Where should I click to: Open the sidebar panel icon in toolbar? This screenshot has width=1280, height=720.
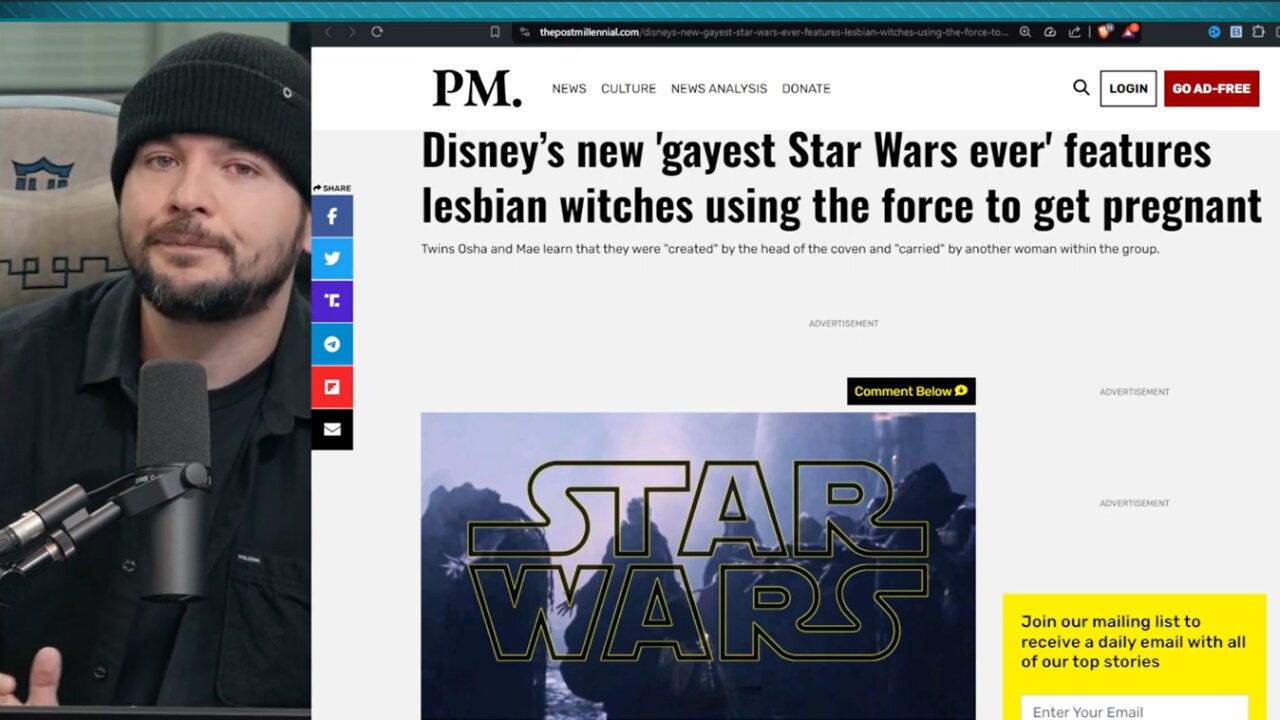point(1236,32)
